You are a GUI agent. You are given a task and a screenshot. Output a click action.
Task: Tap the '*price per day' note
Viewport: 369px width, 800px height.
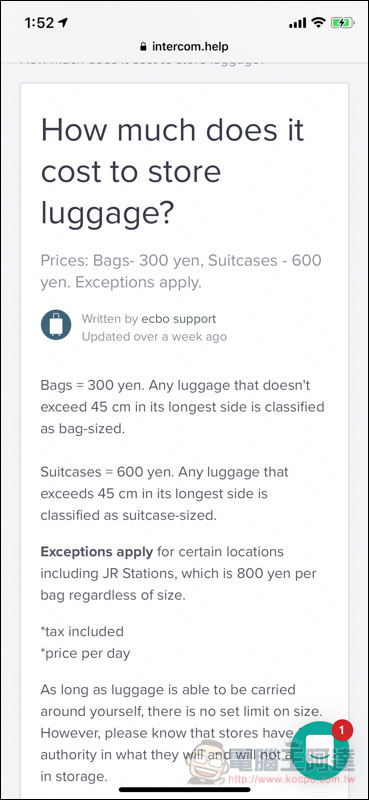point(85,653)
